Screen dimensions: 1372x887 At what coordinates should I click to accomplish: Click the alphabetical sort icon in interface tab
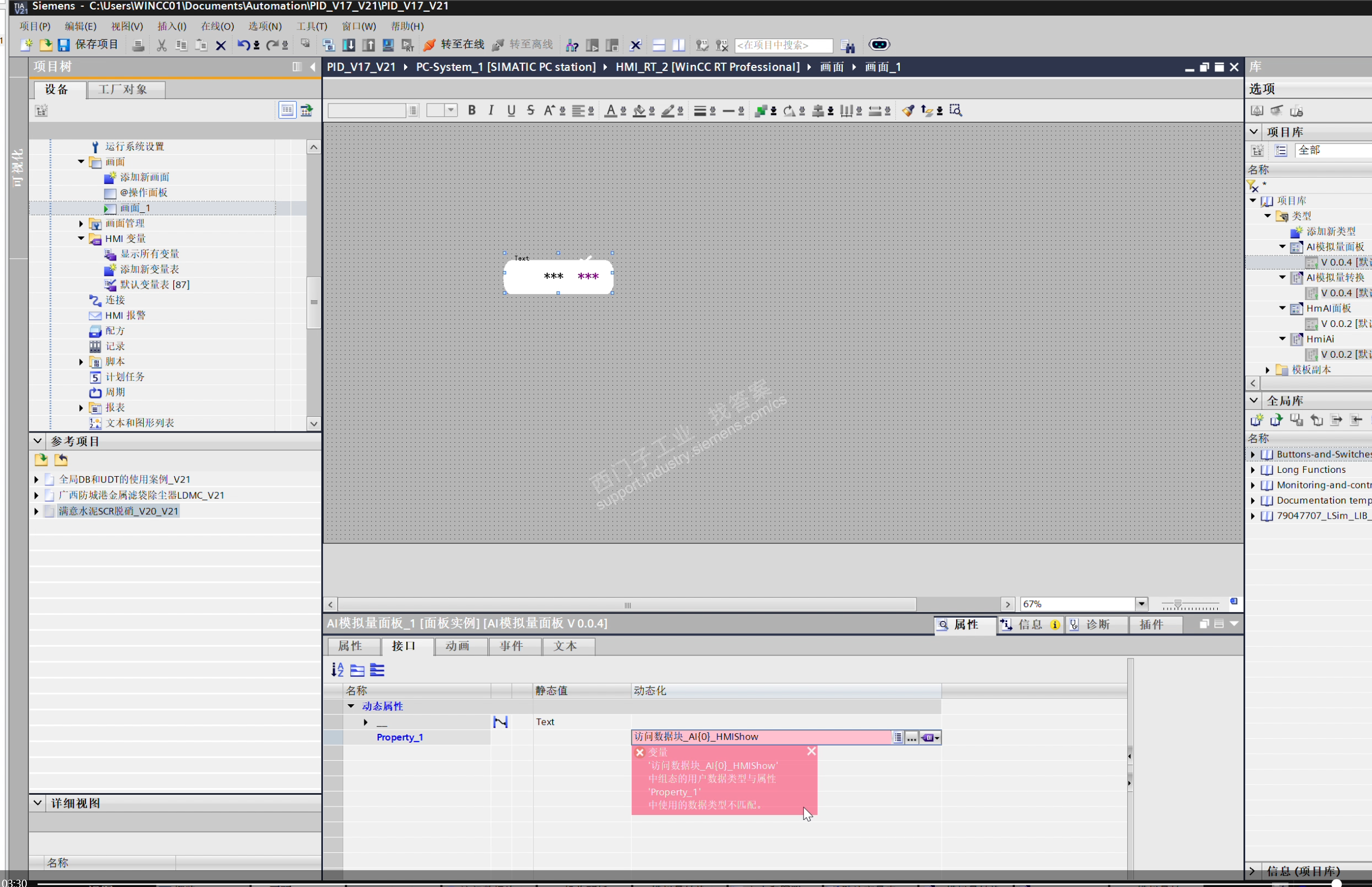(x=338, y=670)
